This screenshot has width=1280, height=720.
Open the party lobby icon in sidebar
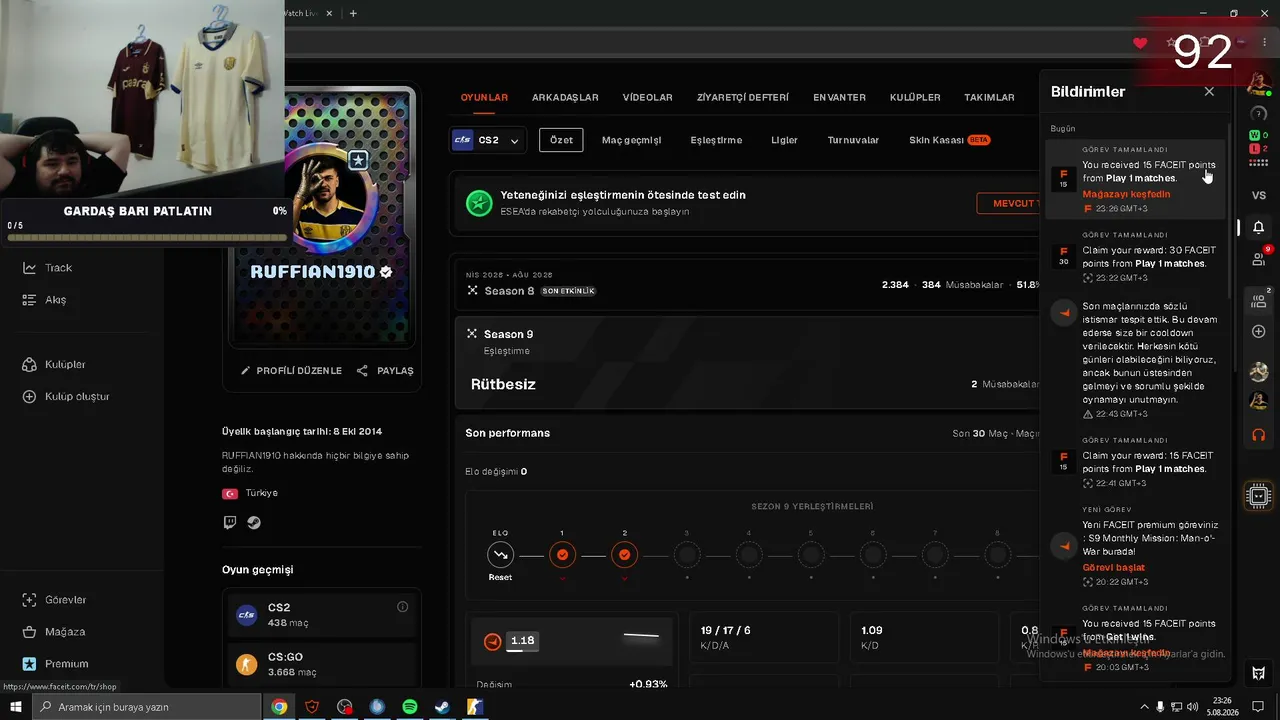point(1259,301)
